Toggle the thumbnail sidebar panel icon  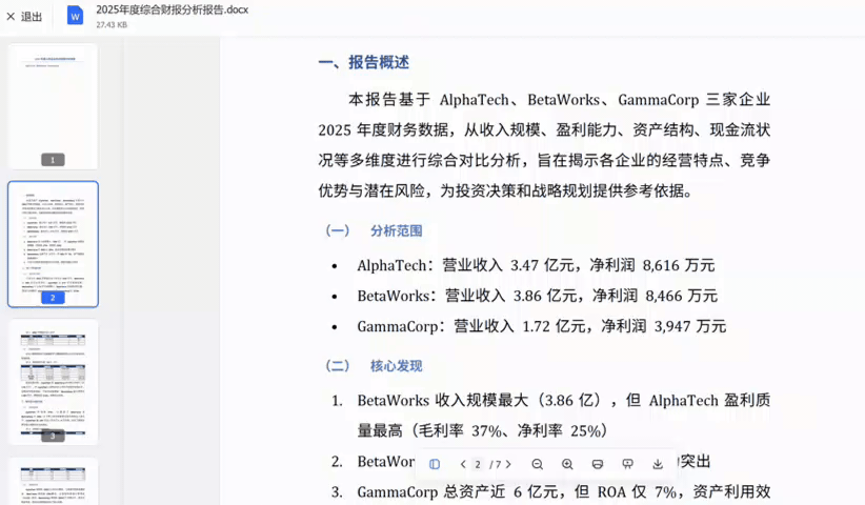coord(435,464)
